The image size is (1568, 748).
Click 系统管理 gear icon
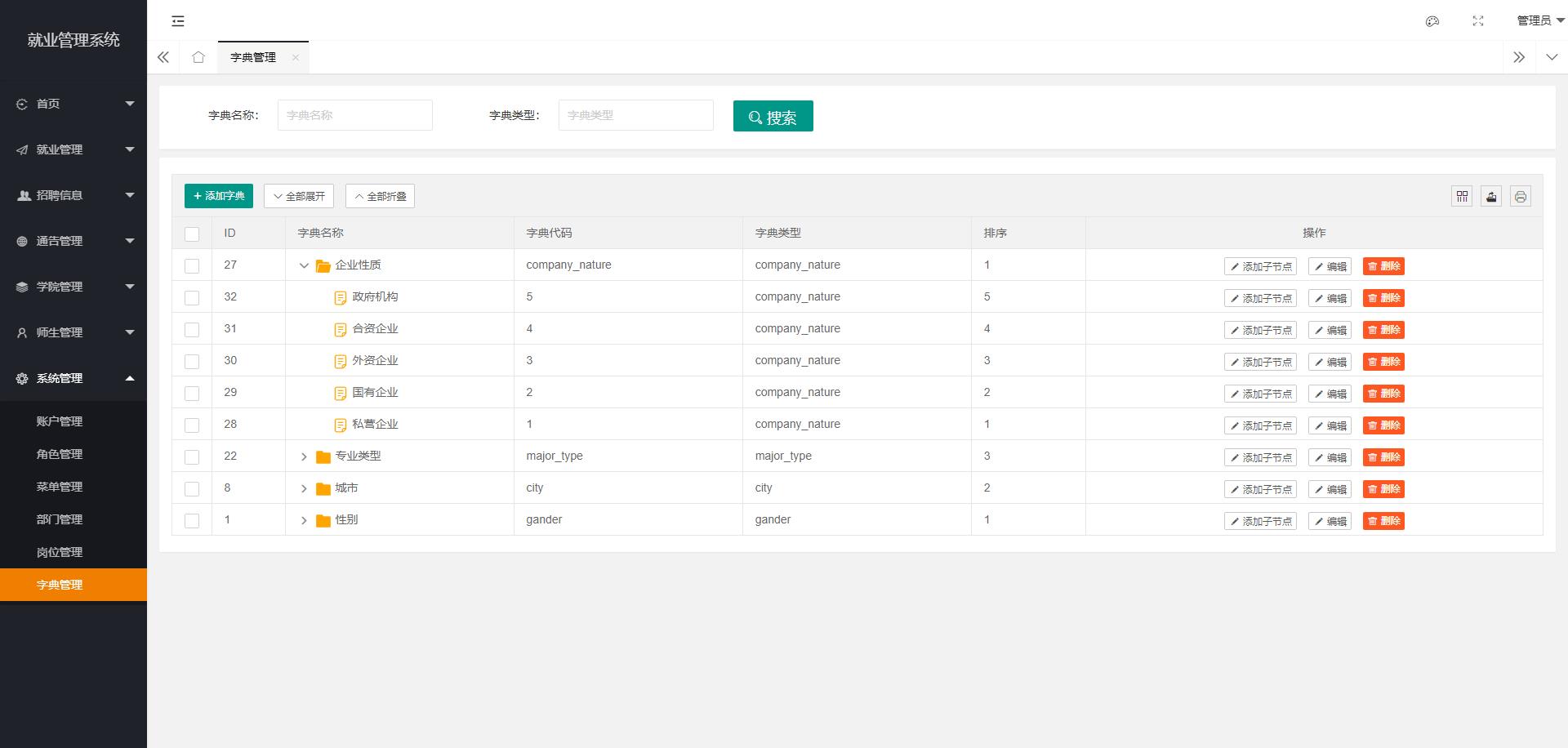pyautogui.click(x=22, y=378)
